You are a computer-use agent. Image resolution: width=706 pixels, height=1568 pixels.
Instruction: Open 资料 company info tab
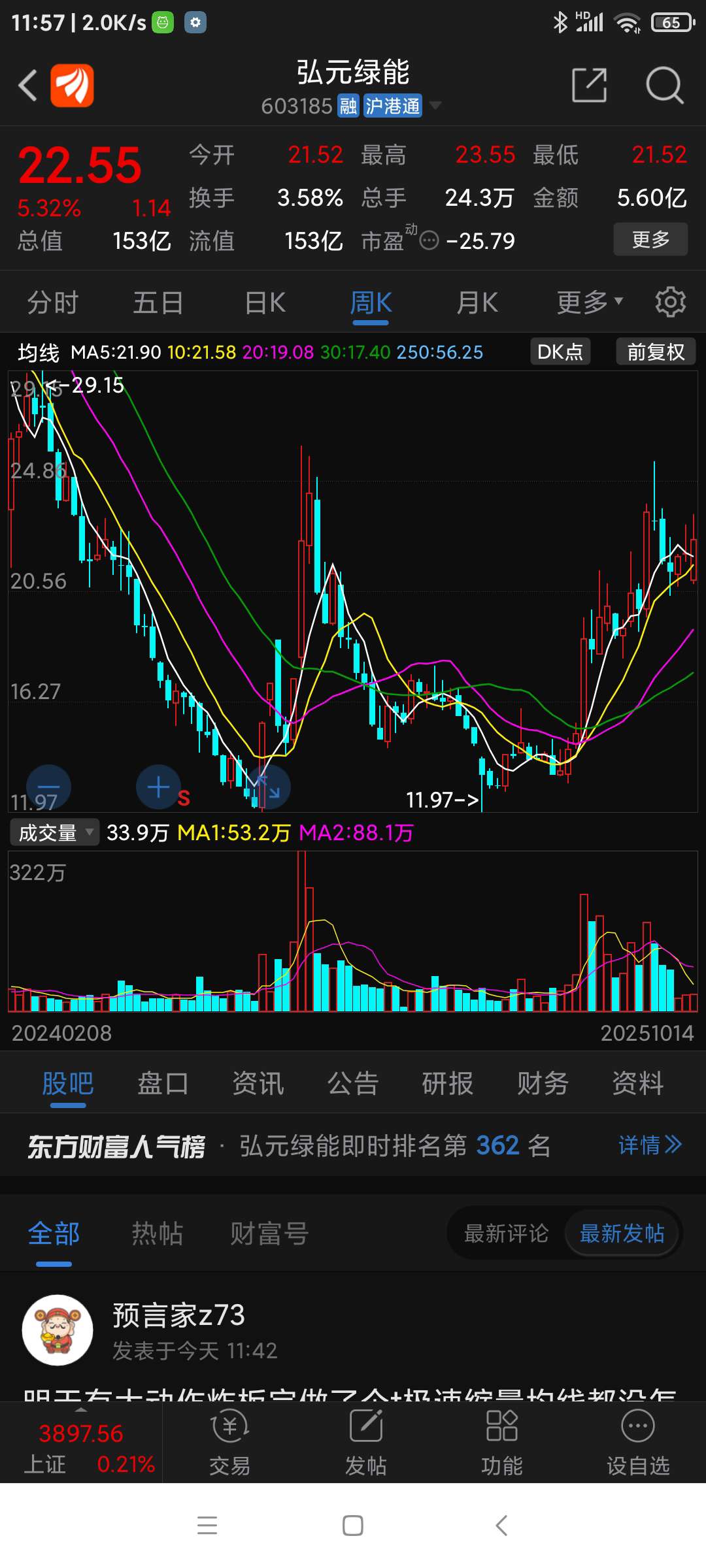click(x=638, y=1083)
